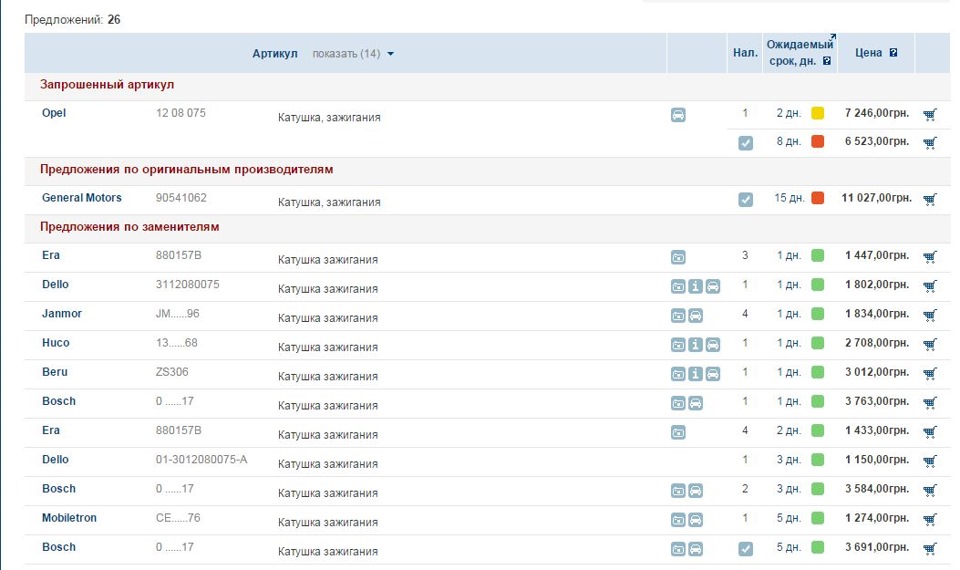
Task: Add Era 1 447,00грн. coil to cart
Action: [930, 257]
